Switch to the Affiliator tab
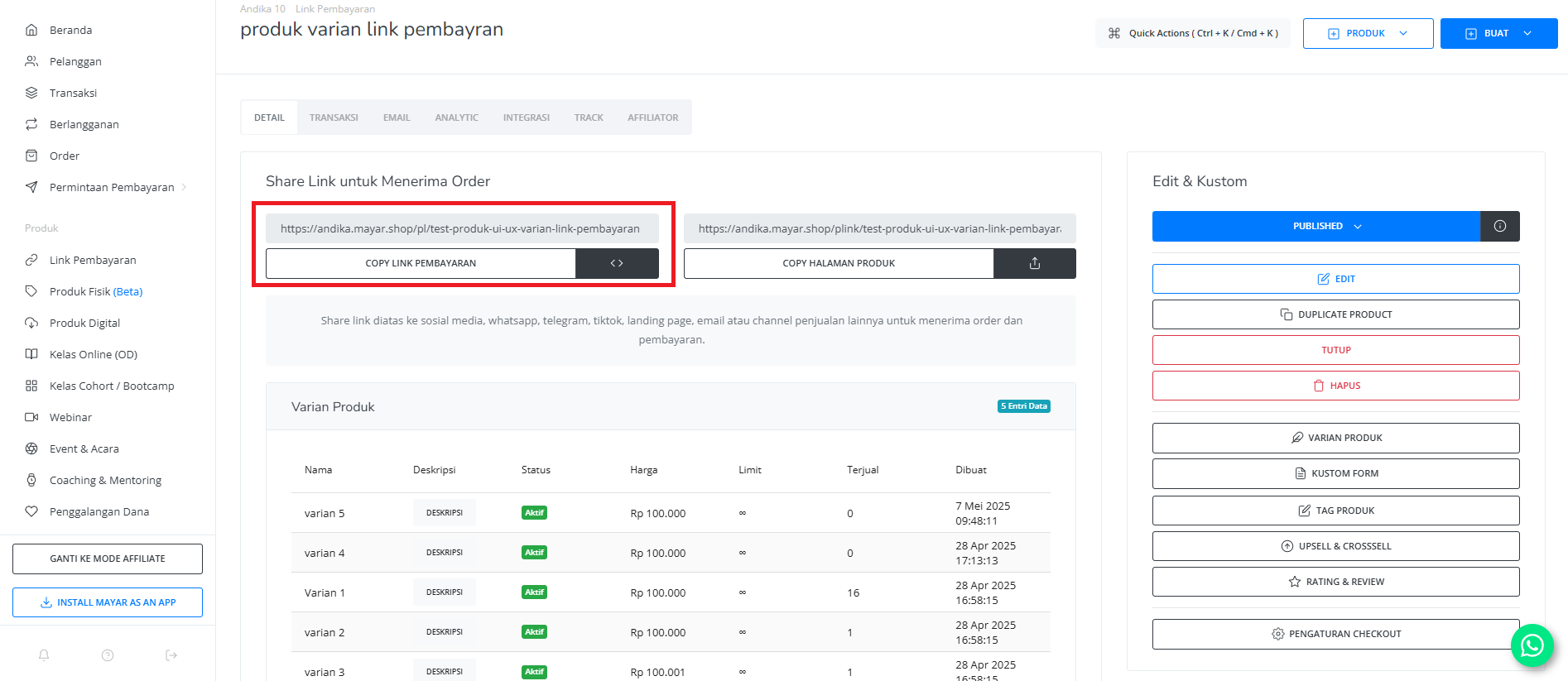This screenshot has width=1568, height=681. pos(653,117)
